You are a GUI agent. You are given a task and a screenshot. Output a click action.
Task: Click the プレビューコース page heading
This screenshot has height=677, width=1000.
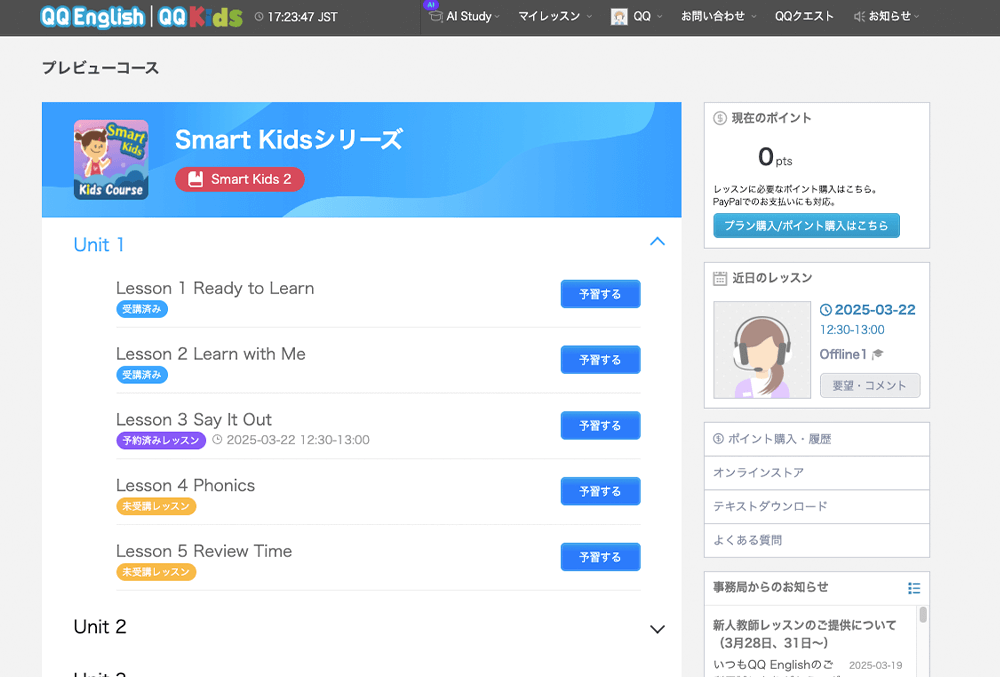100,68
